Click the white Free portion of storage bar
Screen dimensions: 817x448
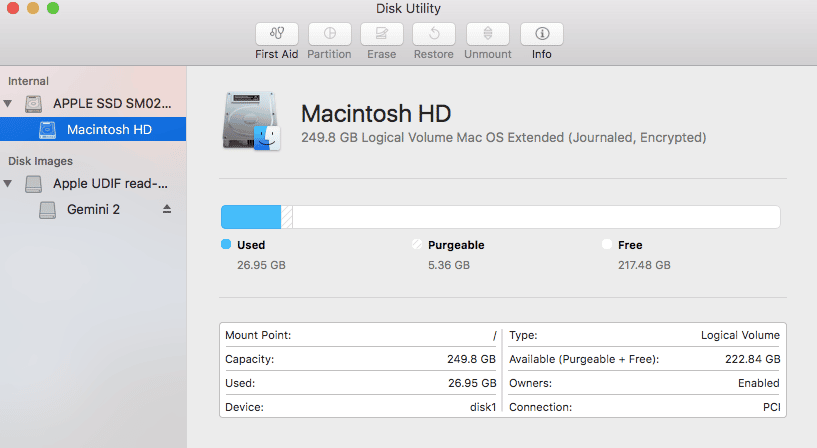click(536, 217)
